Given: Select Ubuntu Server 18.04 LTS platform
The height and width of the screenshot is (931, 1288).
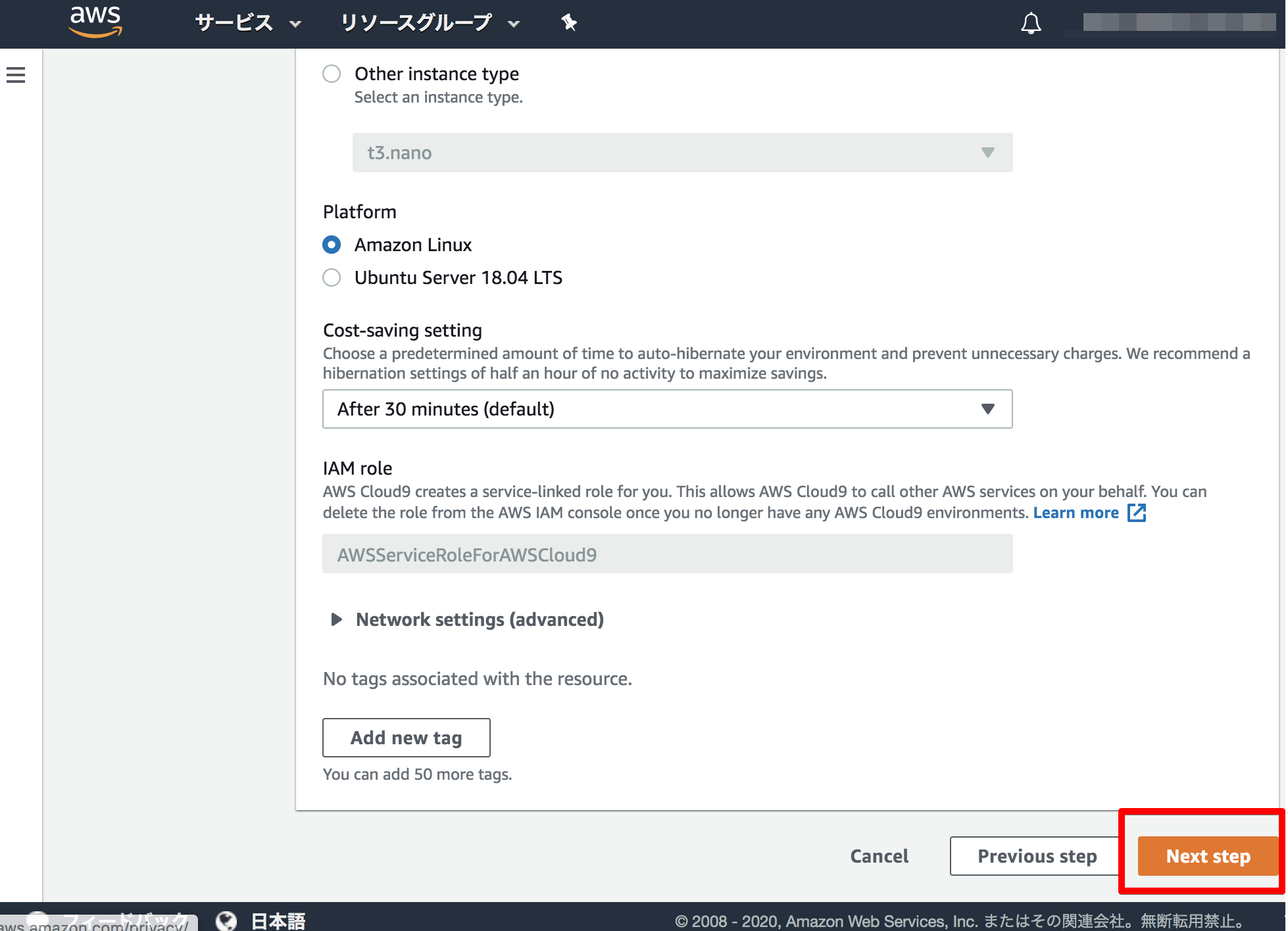Looking at the screenshot, I should [332, 277].
